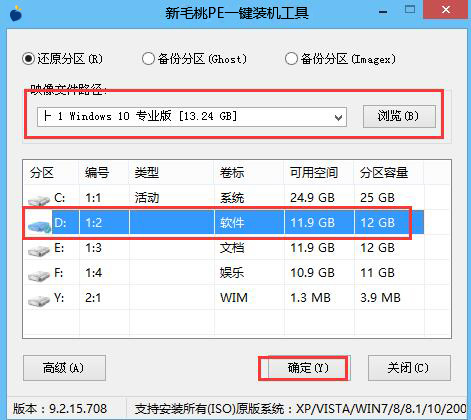Click the peach app logo icon

(16, 13)
